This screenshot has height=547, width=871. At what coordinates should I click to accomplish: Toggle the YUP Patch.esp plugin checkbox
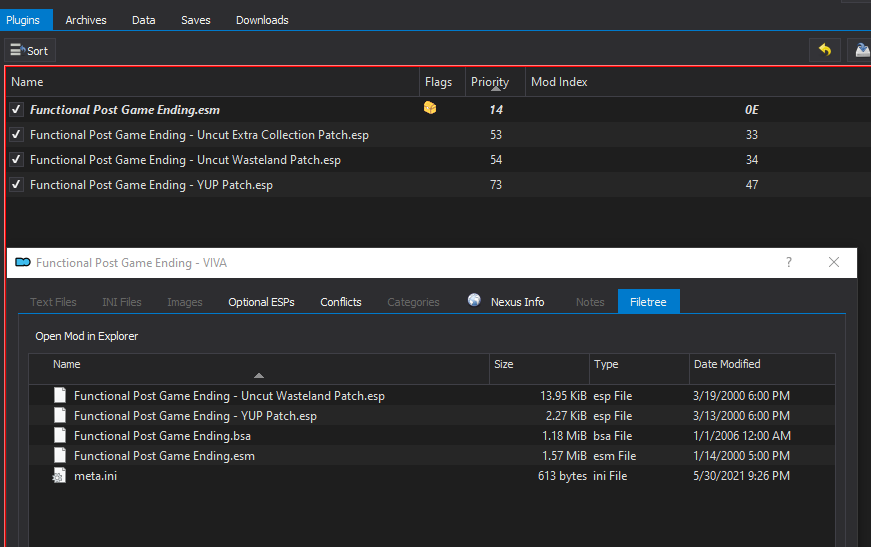(16, 185)
